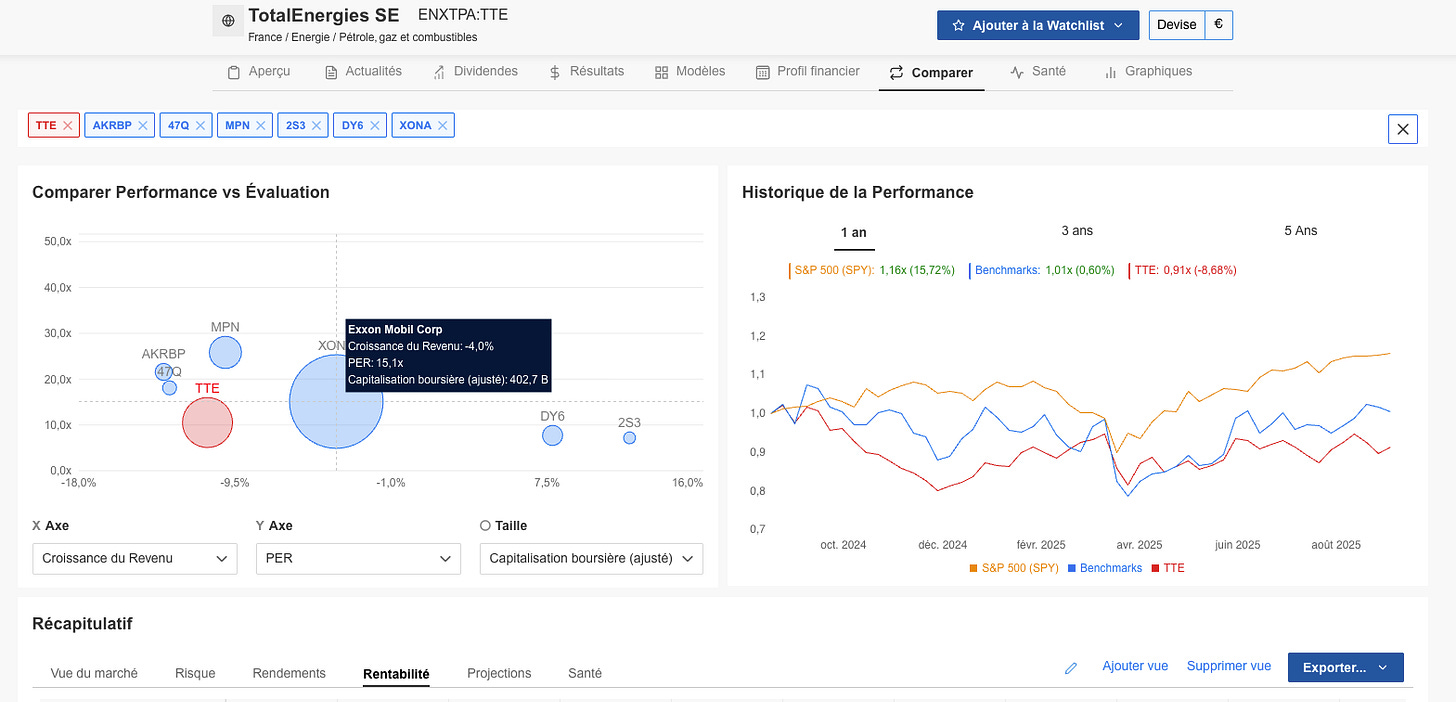Image resolution: width=1456 pixels, height=702 pixels.
Task: Toggle the TTE bottom legend entry
Action: point(1168,568)
